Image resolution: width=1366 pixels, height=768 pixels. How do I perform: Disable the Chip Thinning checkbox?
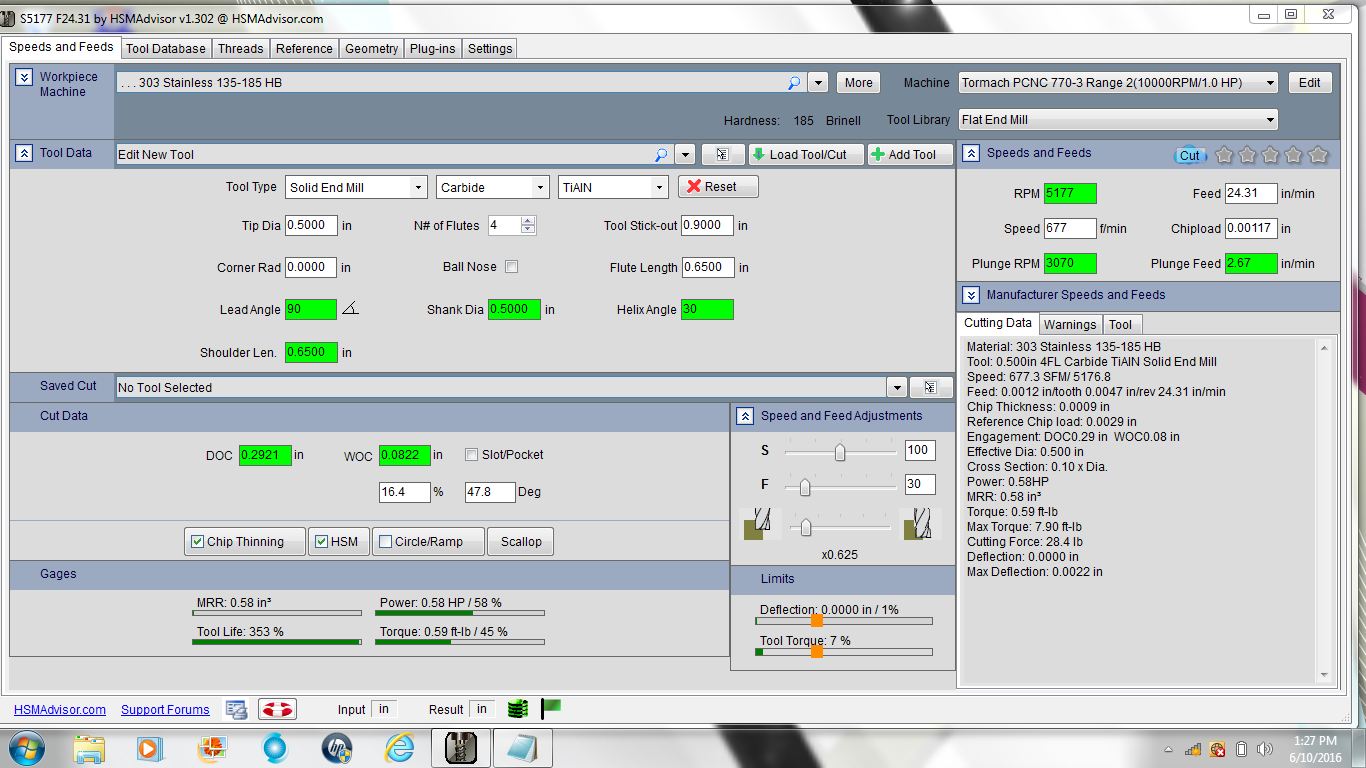[198, 542]
